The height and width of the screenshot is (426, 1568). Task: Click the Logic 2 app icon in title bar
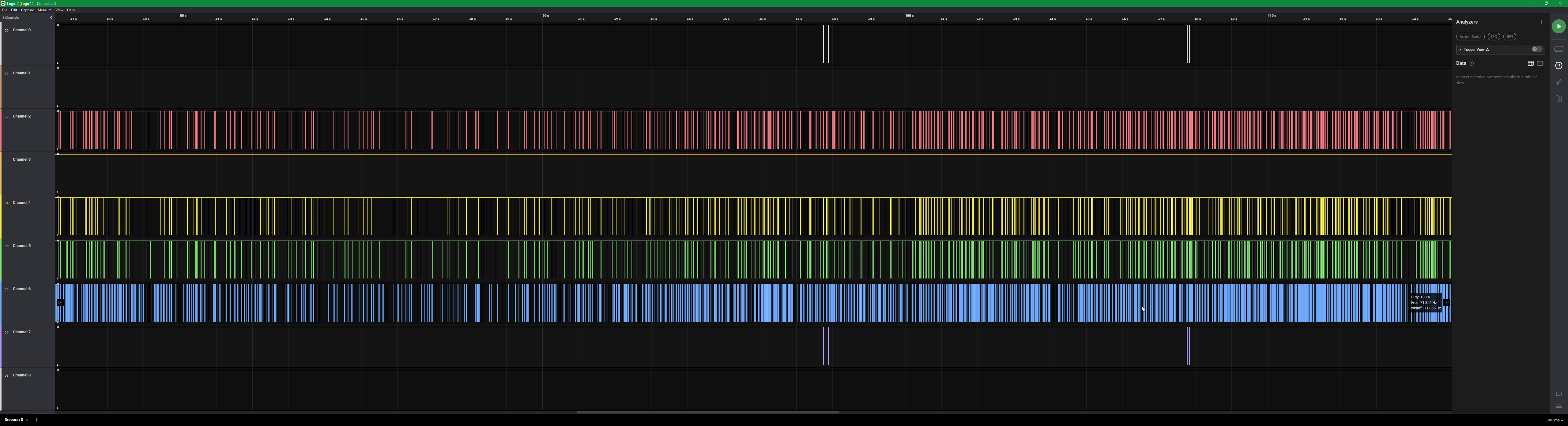[3, 3]
